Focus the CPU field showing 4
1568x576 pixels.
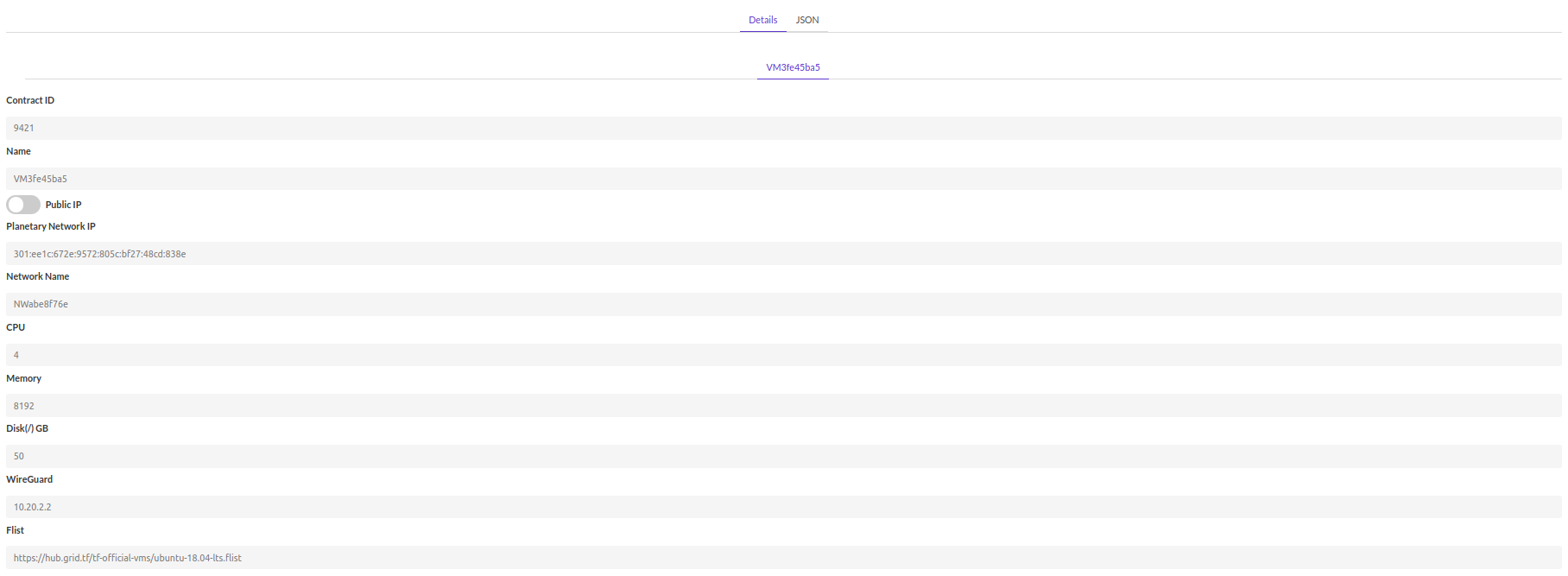pos(783,355)
